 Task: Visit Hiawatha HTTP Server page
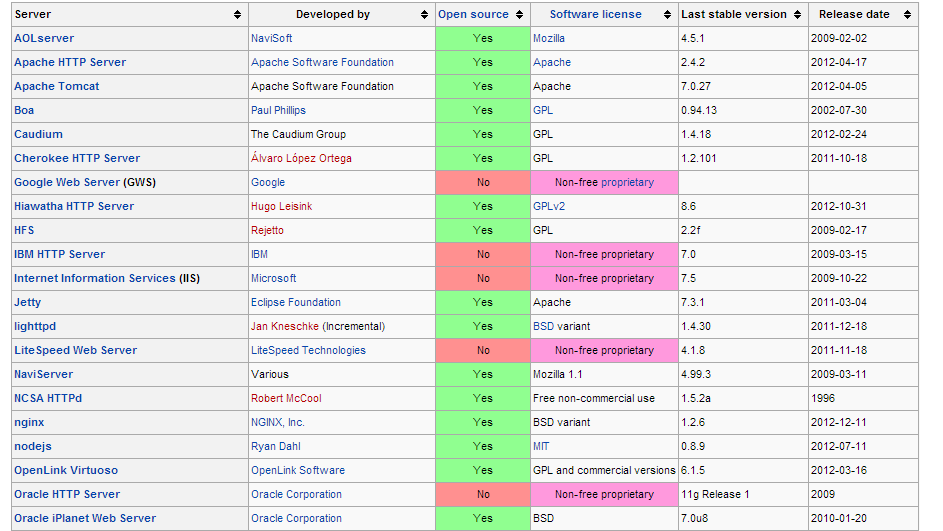pos(74,206)
